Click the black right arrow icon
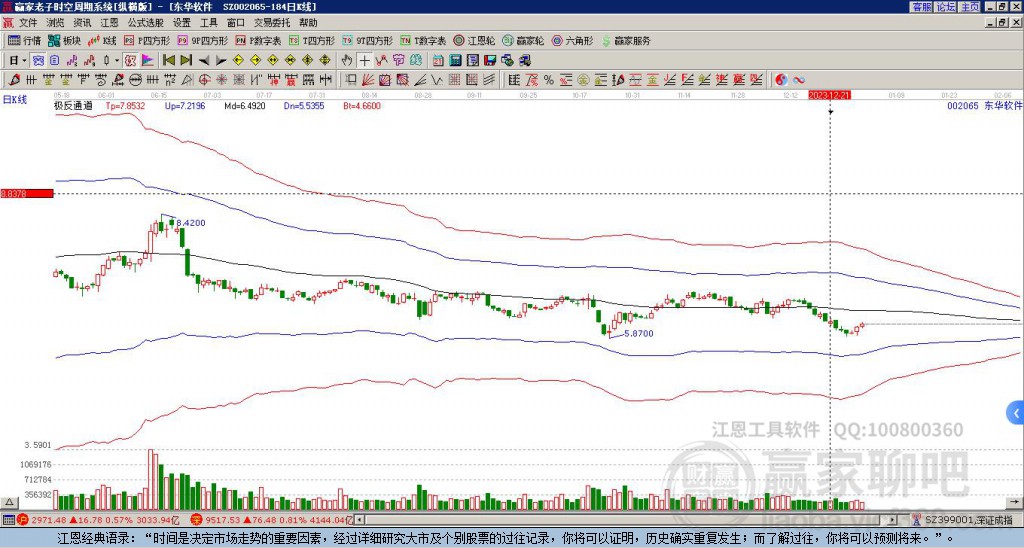This screenshot has width=1024, height=548. point(221,61)
